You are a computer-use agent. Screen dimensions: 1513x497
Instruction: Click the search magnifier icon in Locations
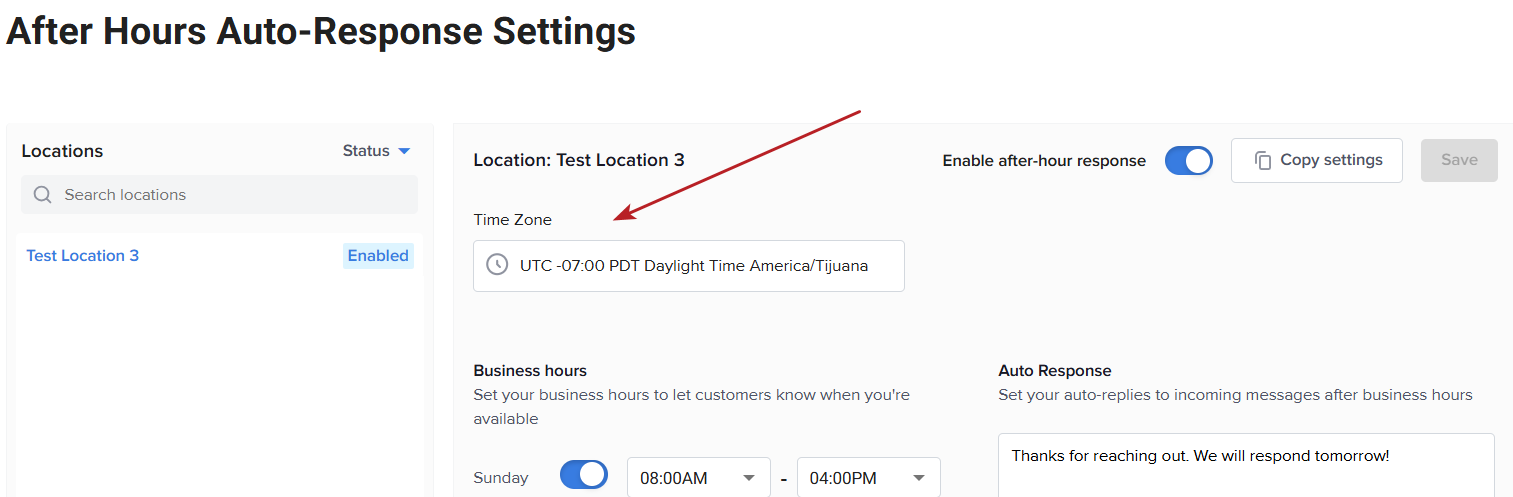[x=42, y=195]
